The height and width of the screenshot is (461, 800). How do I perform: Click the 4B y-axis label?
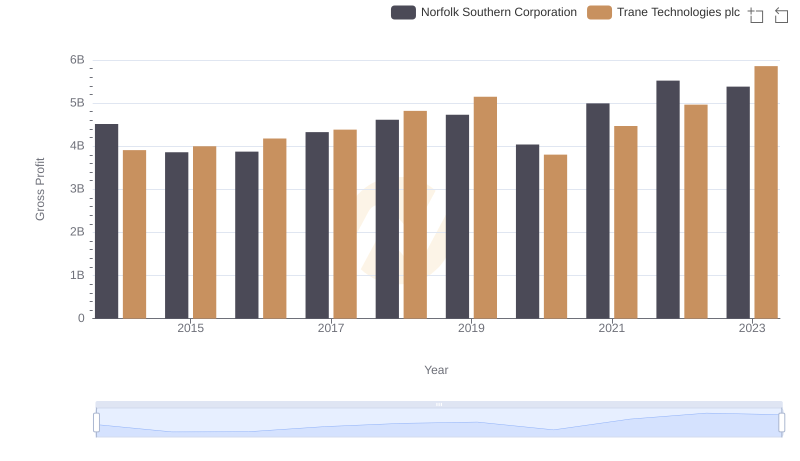point(77,146)
